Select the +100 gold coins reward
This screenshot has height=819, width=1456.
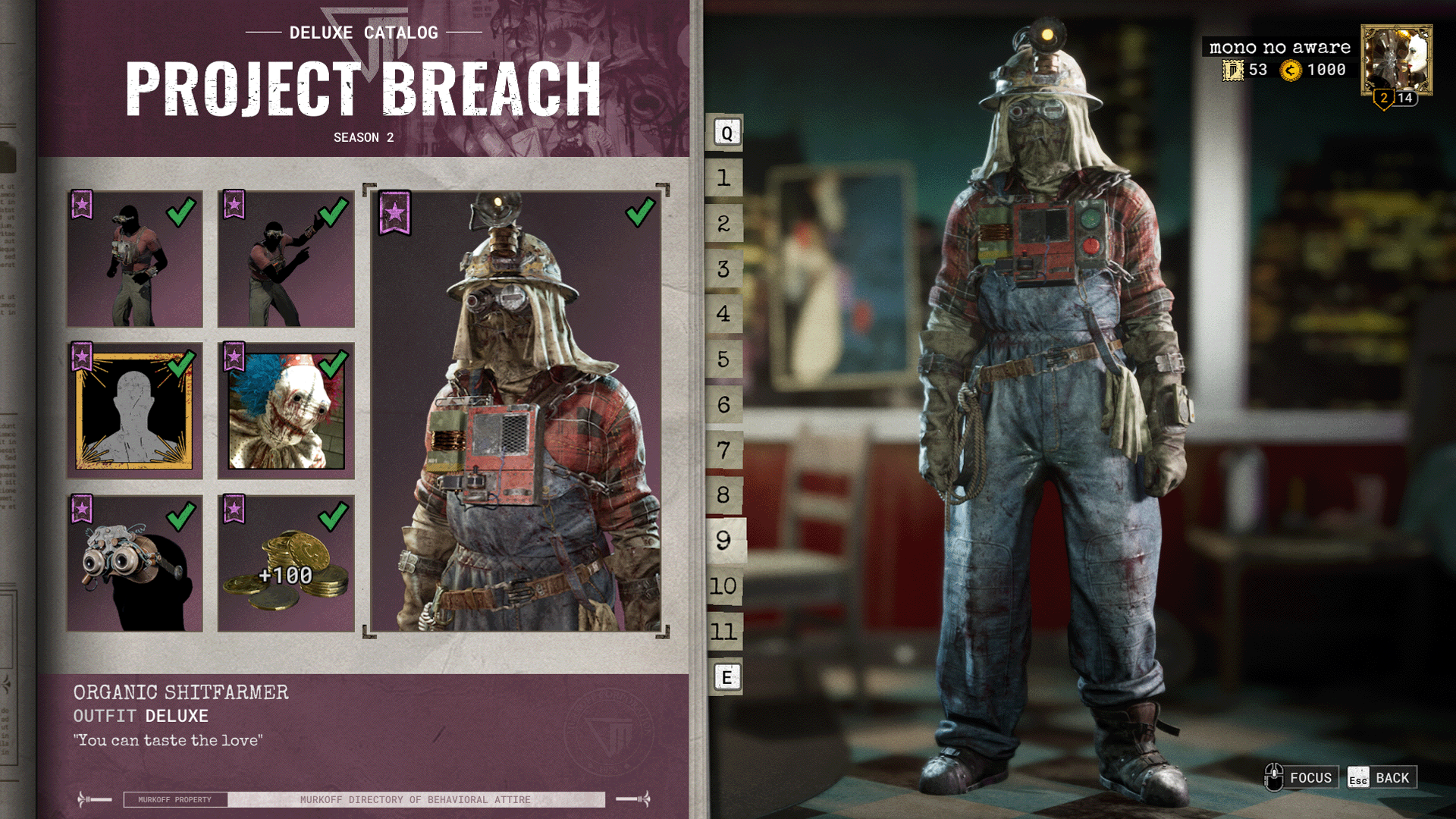[286, 563]
